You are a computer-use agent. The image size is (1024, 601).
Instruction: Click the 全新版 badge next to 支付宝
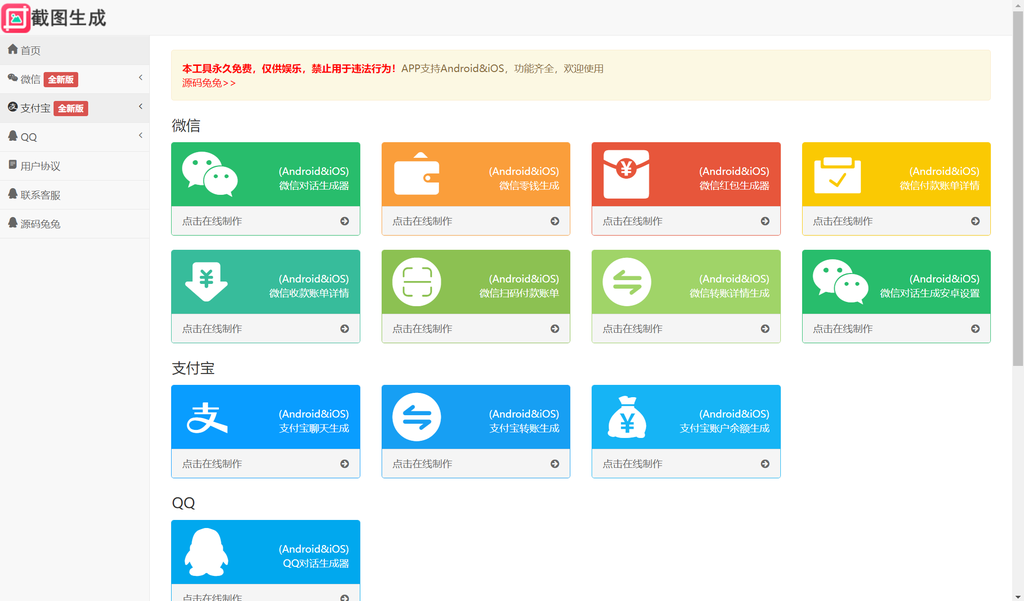[x=71, y=108]
